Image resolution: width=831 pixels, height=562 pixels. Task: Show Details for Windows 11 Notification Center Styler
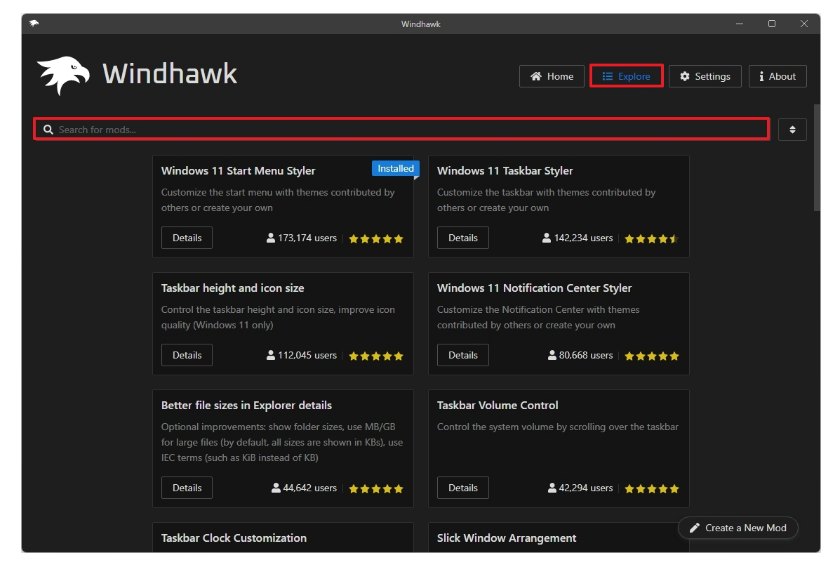pos(463,355)
